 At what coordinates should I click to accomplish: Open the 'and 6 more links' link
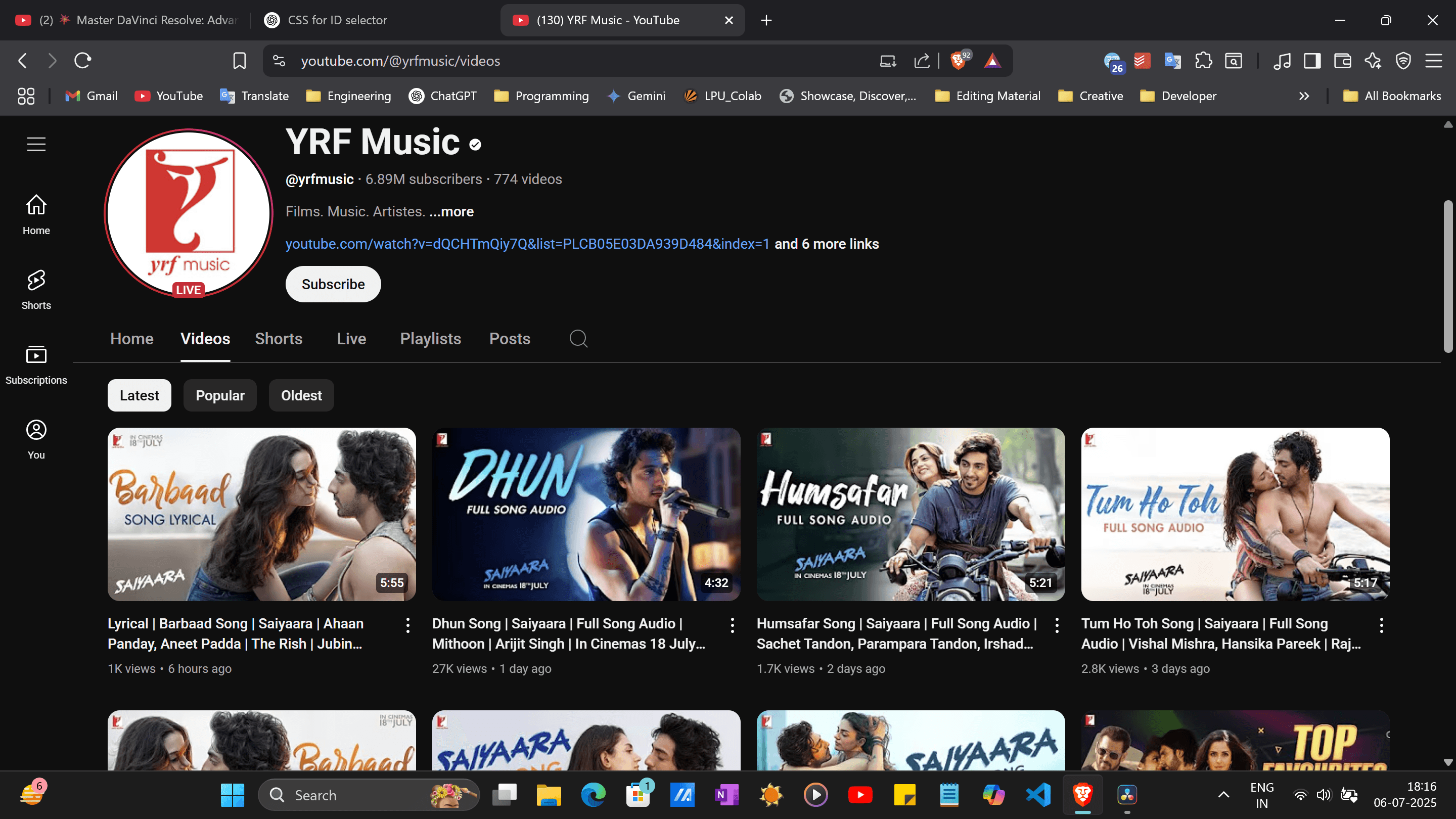coord(827,244)
